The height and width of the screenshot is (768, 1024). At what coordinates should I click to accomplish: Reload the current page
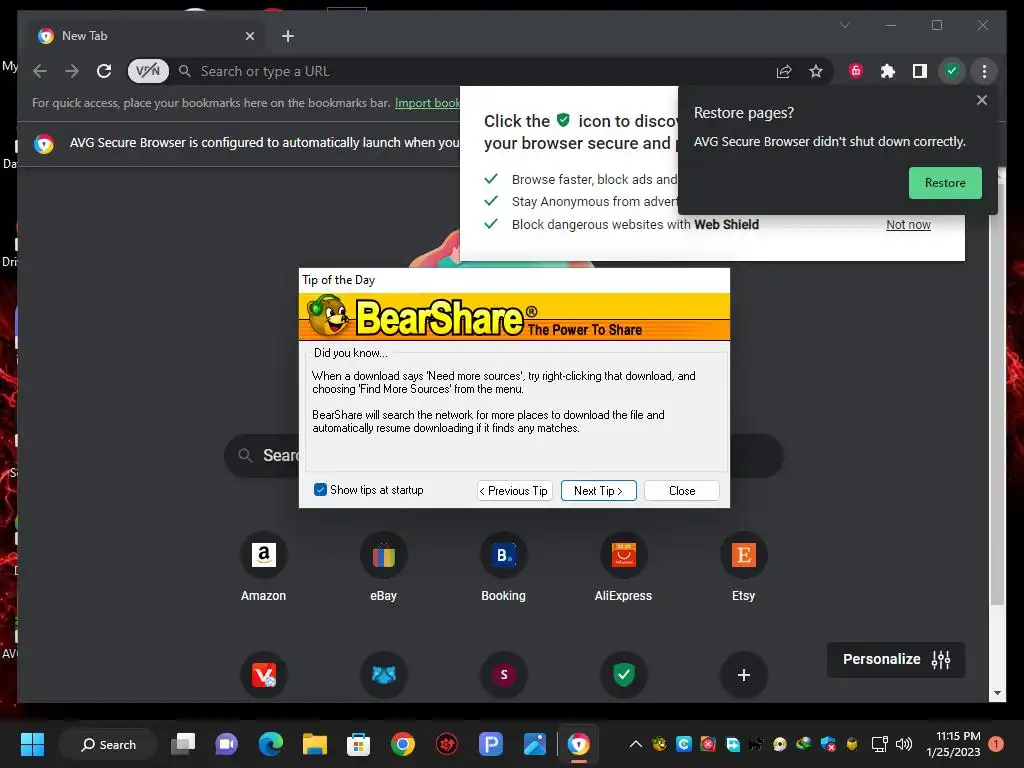(104, 71)
